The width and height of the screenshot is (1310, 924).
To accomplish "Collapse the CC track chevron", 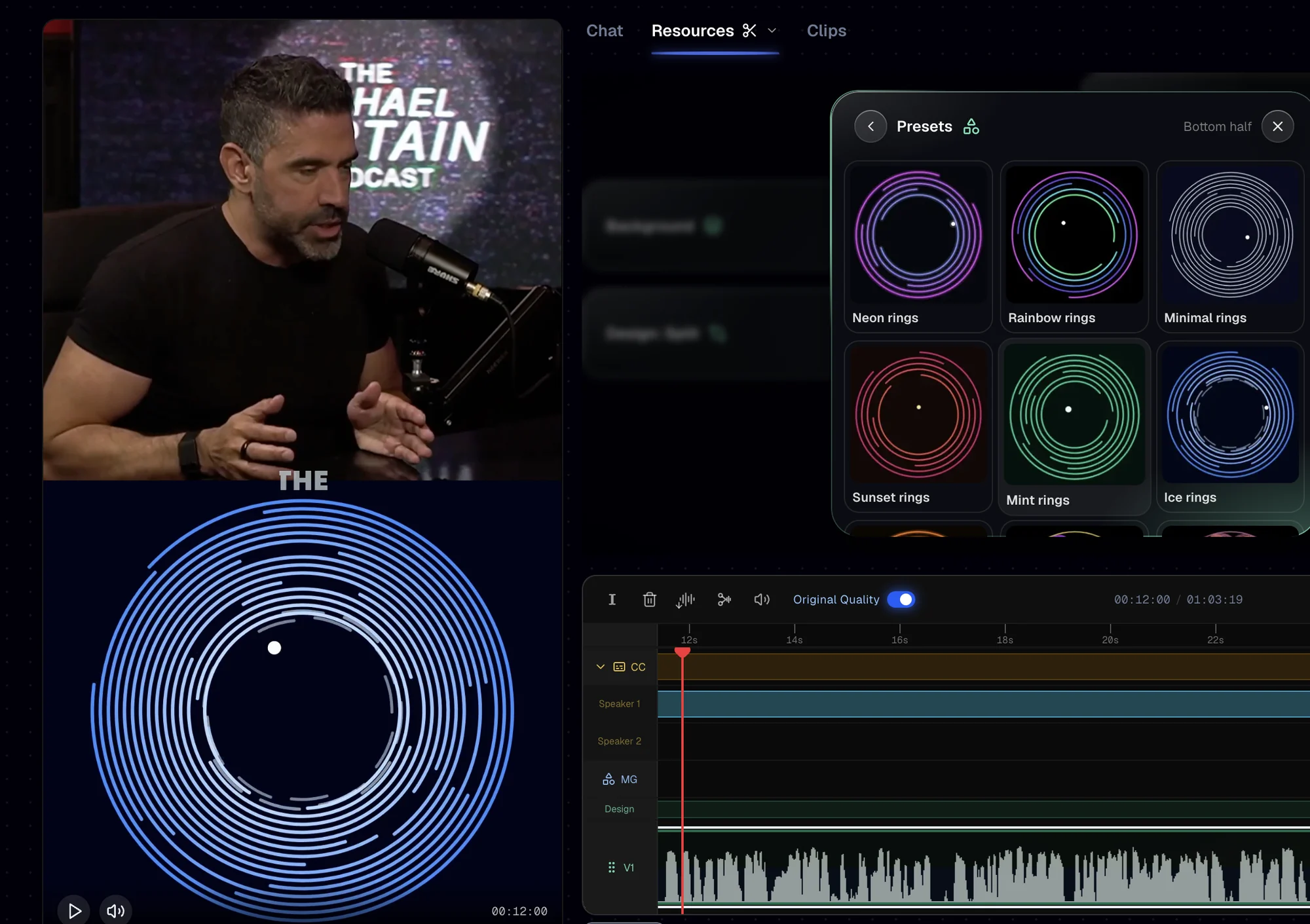I will pyautogui.click(x=600, y=667).
